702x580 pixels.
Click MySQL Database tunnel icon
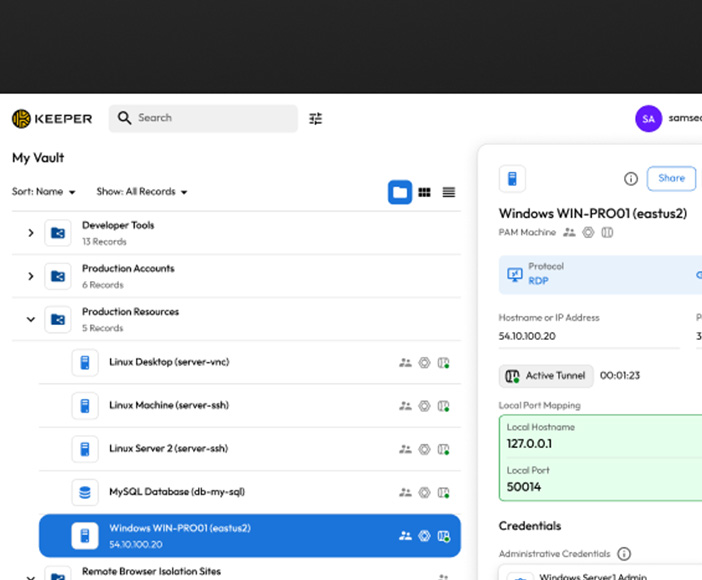(x=443, y=493)
